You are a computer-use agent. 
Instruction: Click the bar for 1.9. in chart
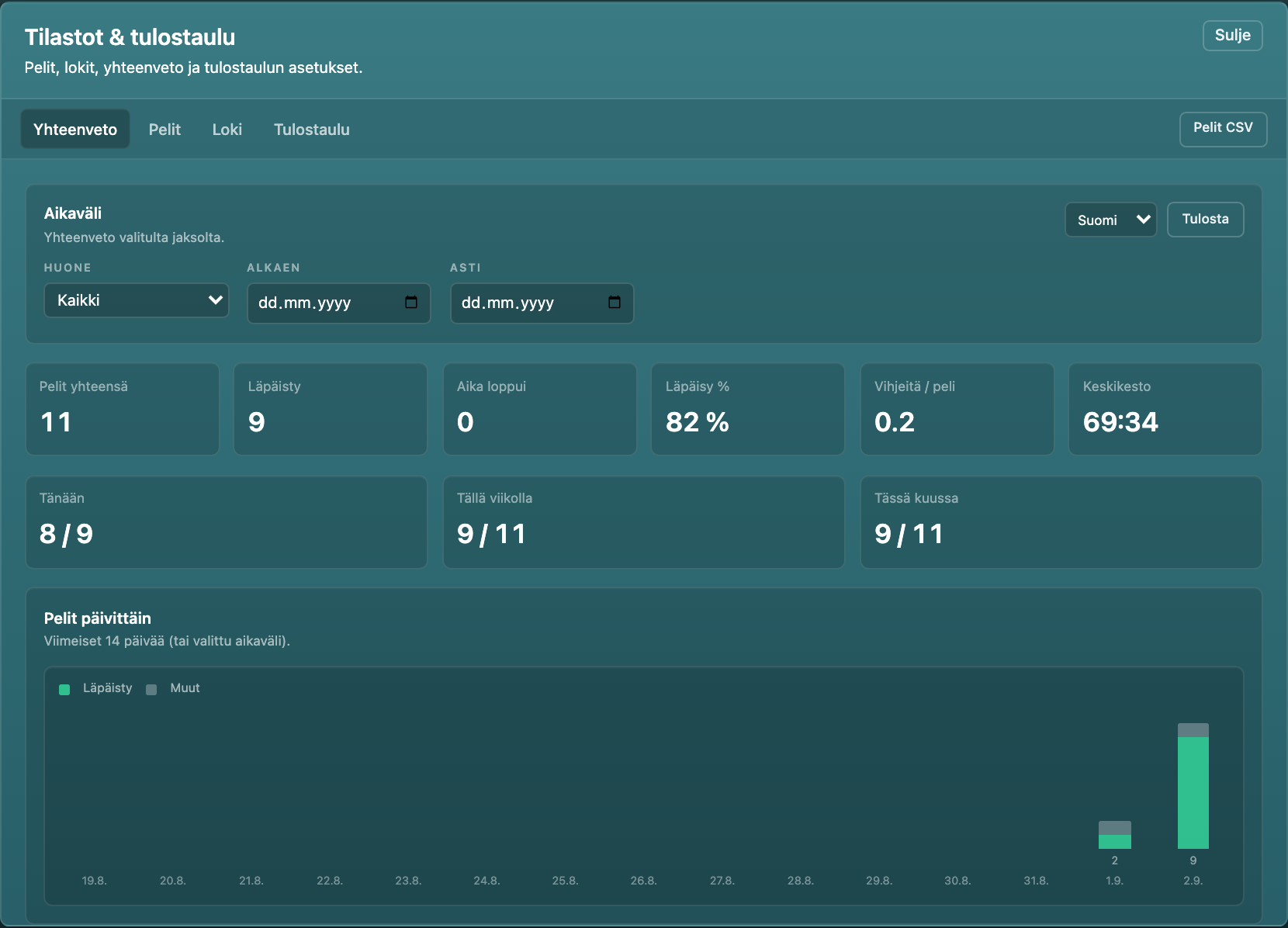[x=1114, y=835]
